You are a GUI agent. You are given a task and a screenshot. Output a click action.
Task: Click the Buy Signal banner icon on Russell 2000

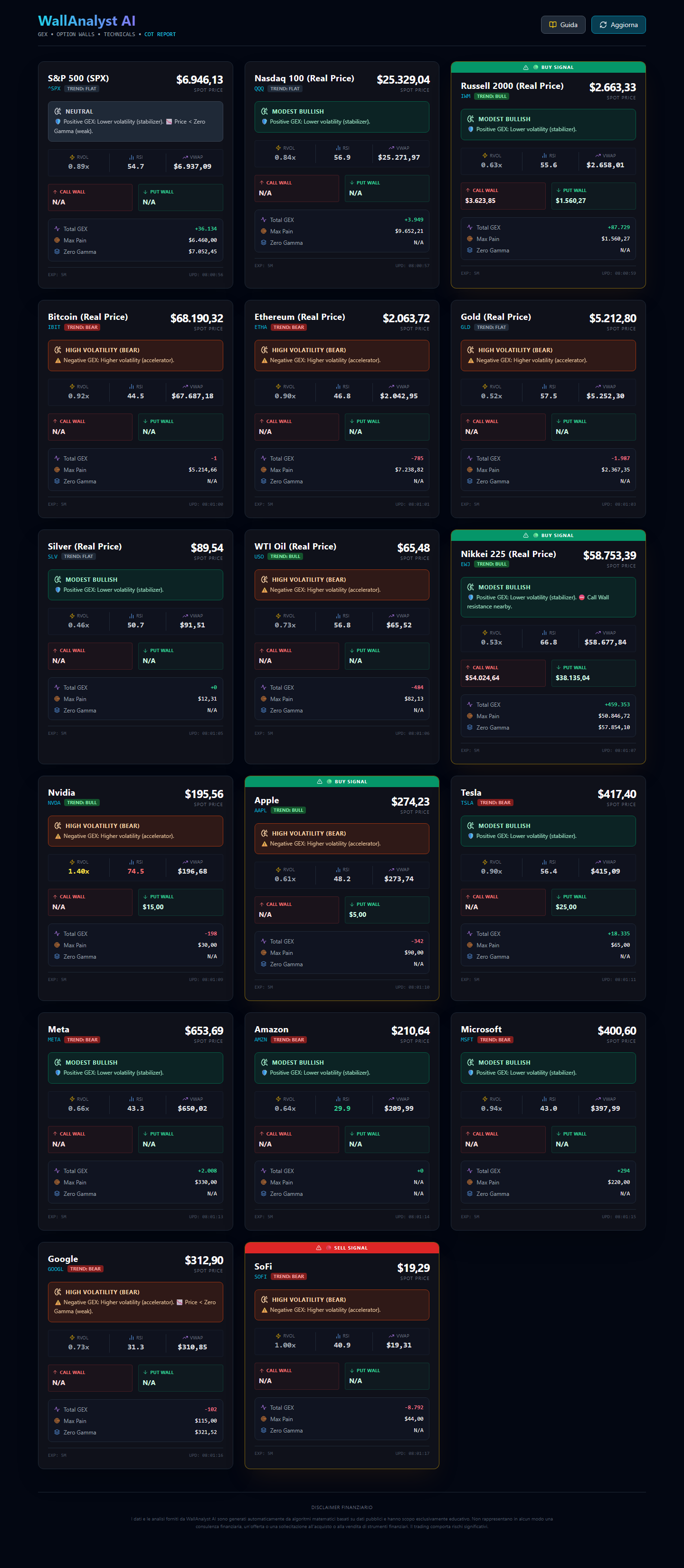tap(526, 67)
